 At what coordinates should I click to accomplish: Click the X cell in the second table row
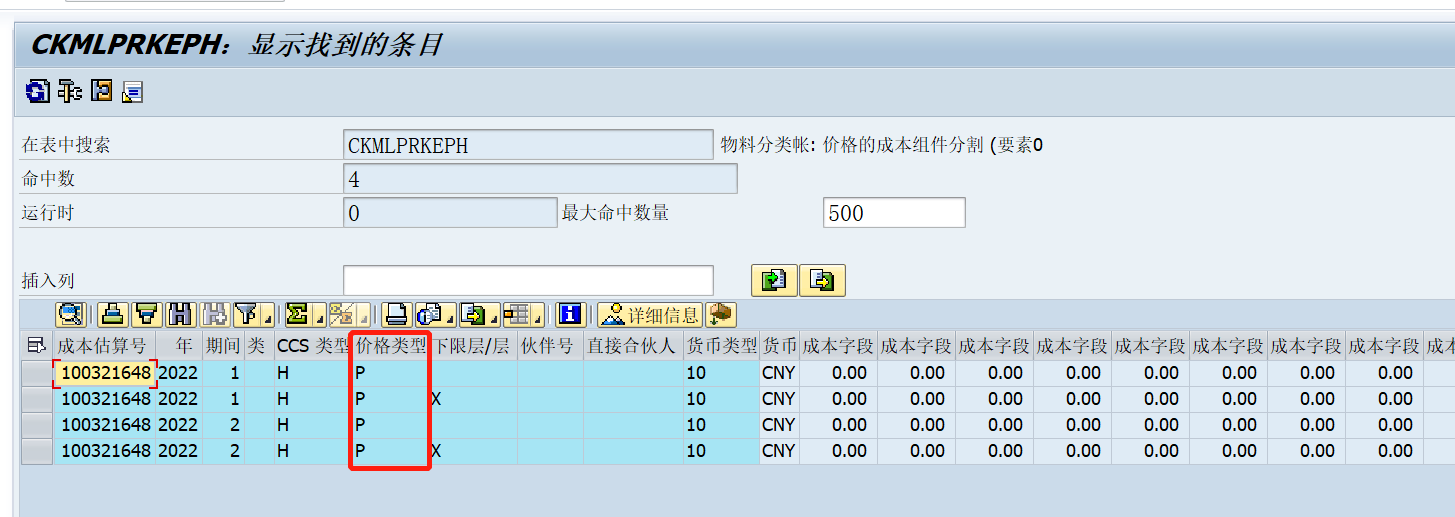pos(472,399)
